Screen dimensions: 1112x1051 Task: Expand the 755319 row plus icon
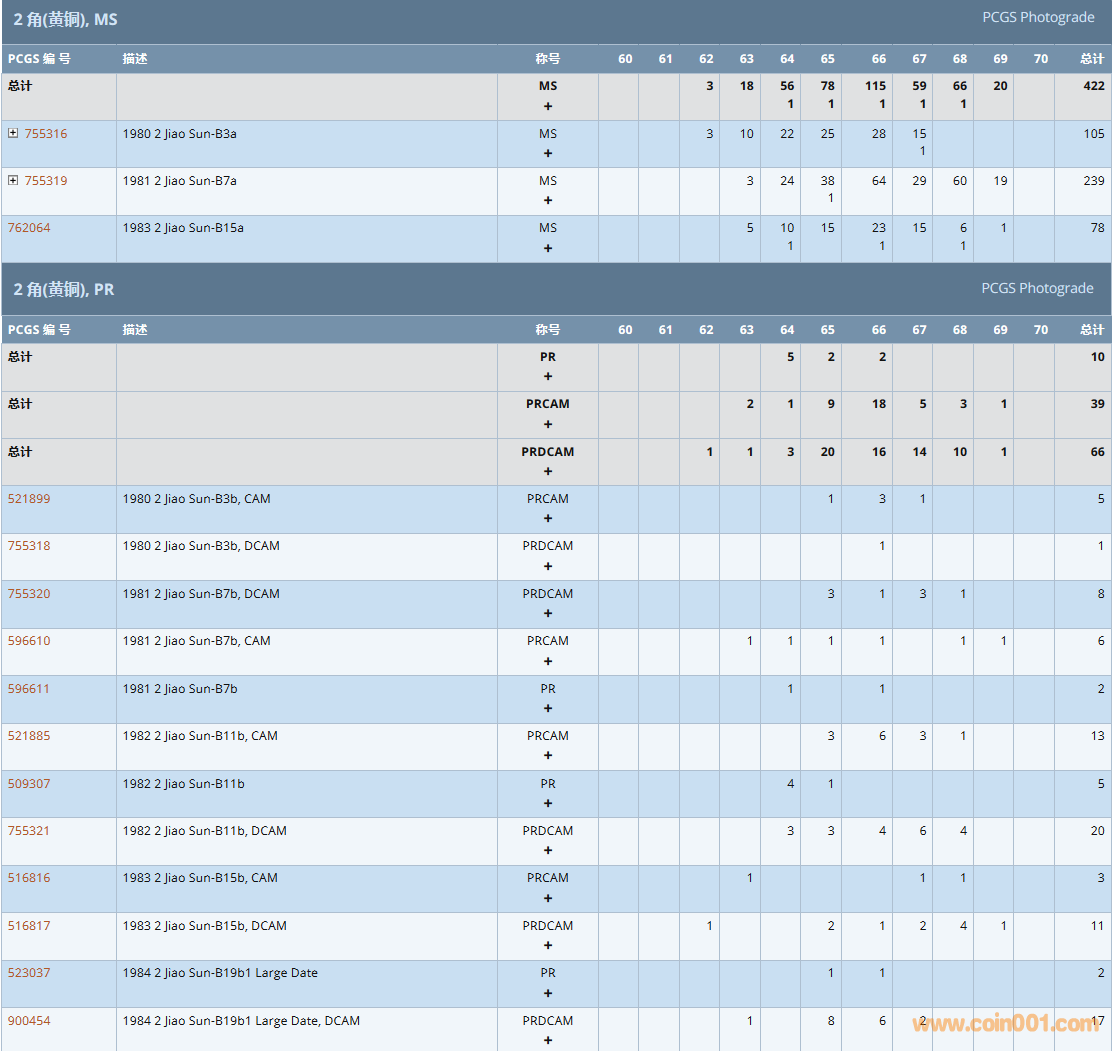pos(13,180)
